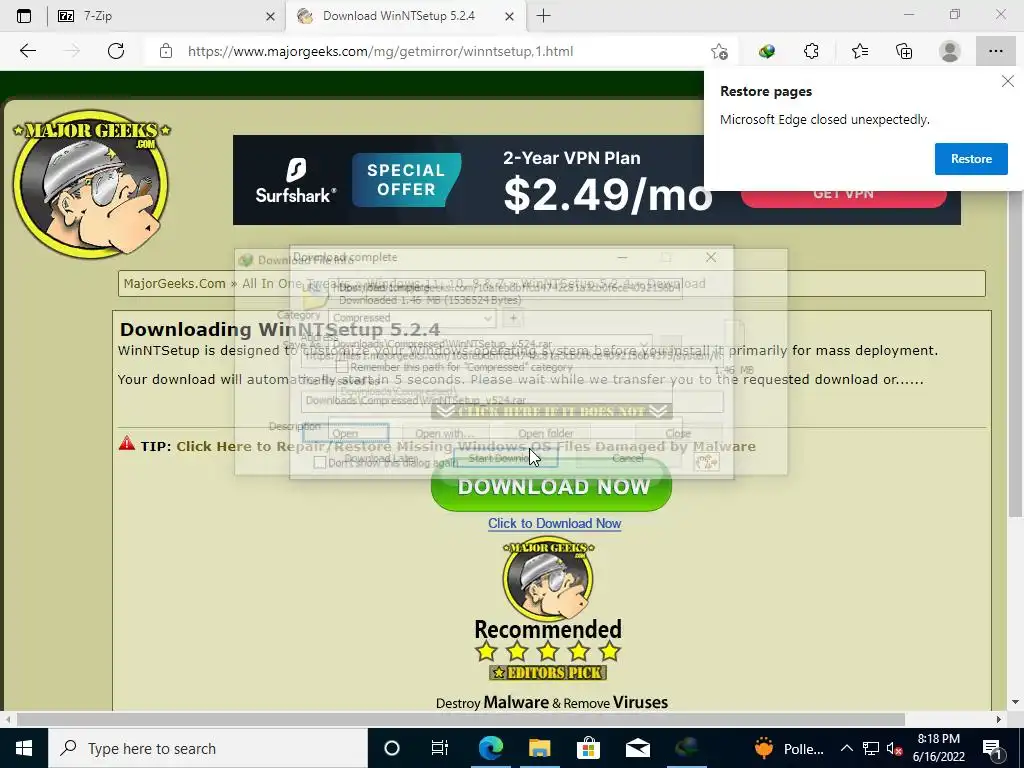
Task: Switch to the 7-Zip tab
Action: 167,16
